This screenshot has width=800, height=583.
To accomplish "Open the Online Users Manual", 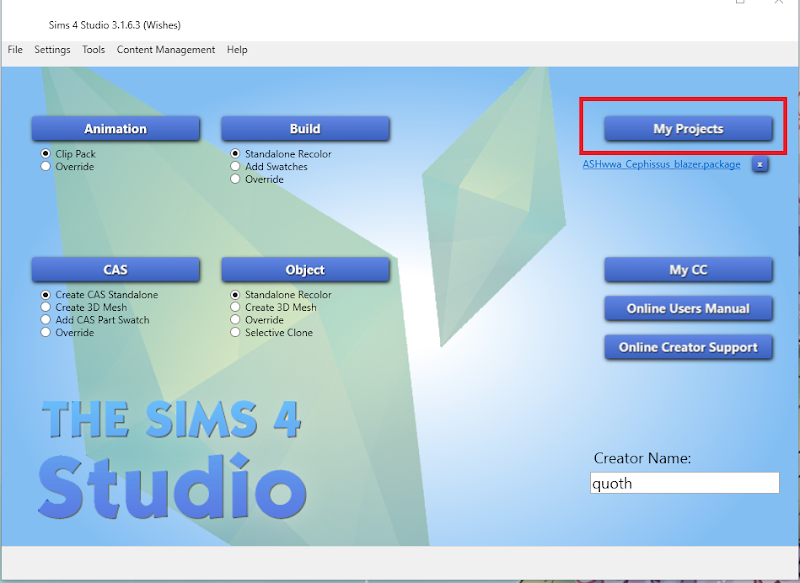I will (x=688, y=308).
